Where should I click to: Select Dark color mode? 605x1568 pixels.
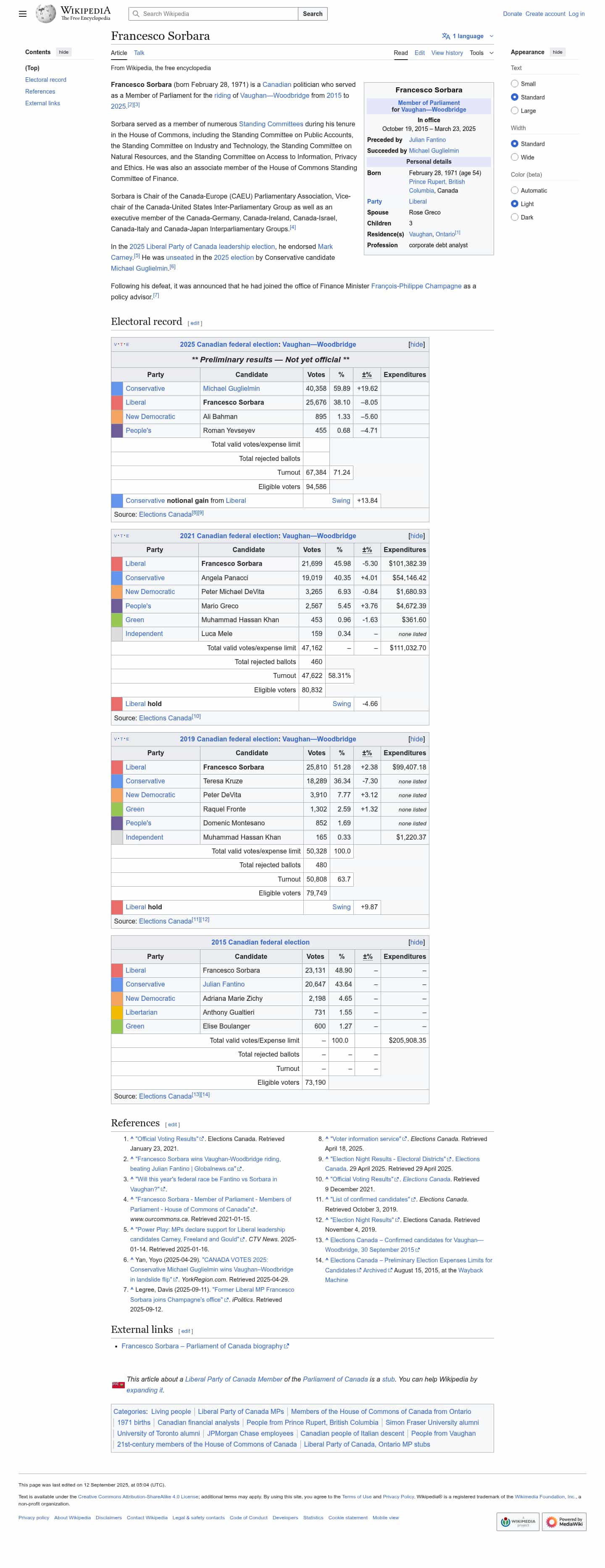tap(515, 217)
